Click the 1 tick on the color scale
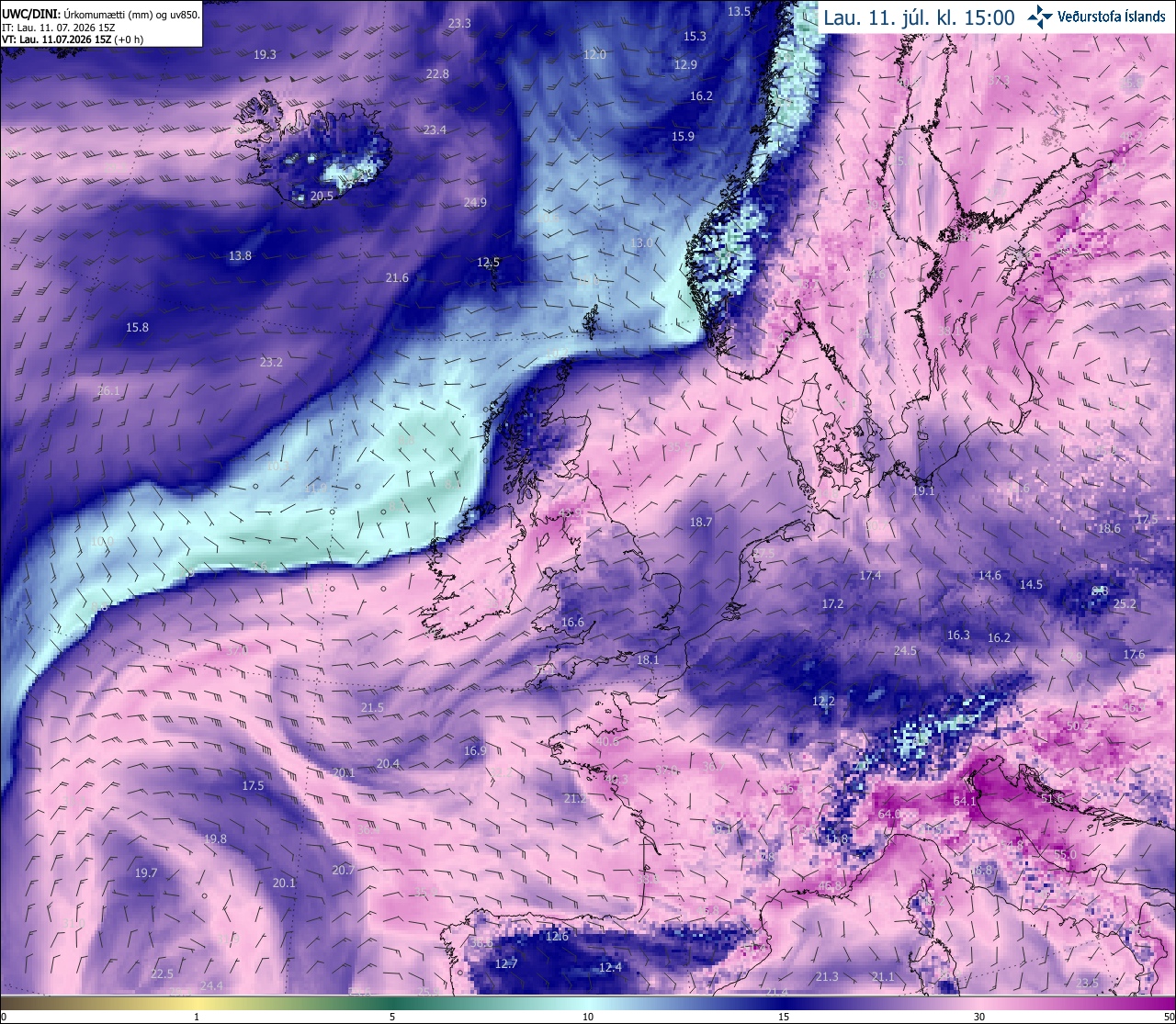The height and width of the screenshot is (1024, 1176). click(x=197, y=1017)
